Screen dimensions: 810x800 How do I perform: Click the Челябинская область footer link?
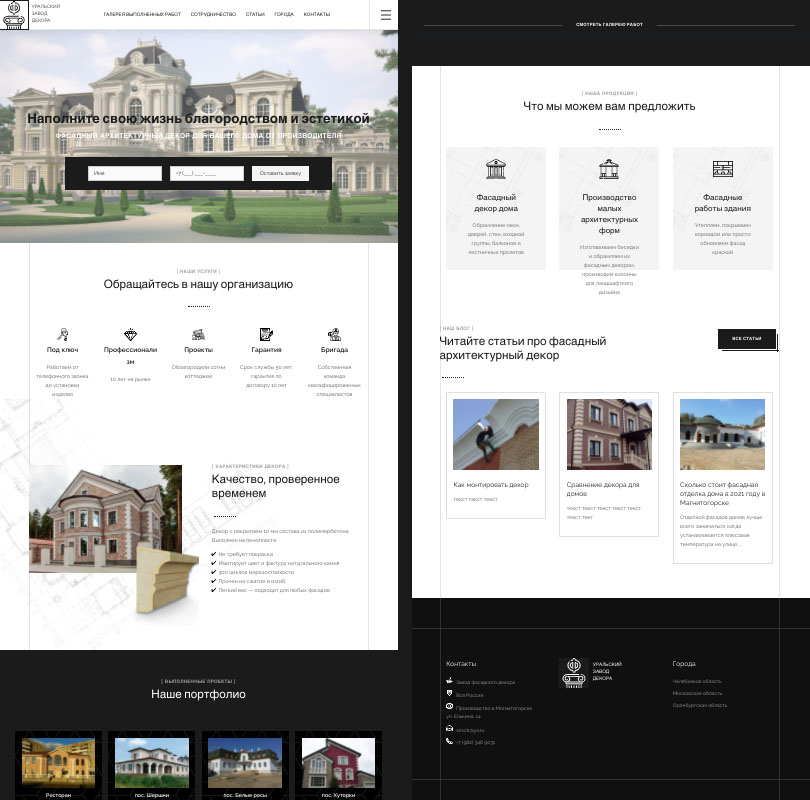coord(697,681)
